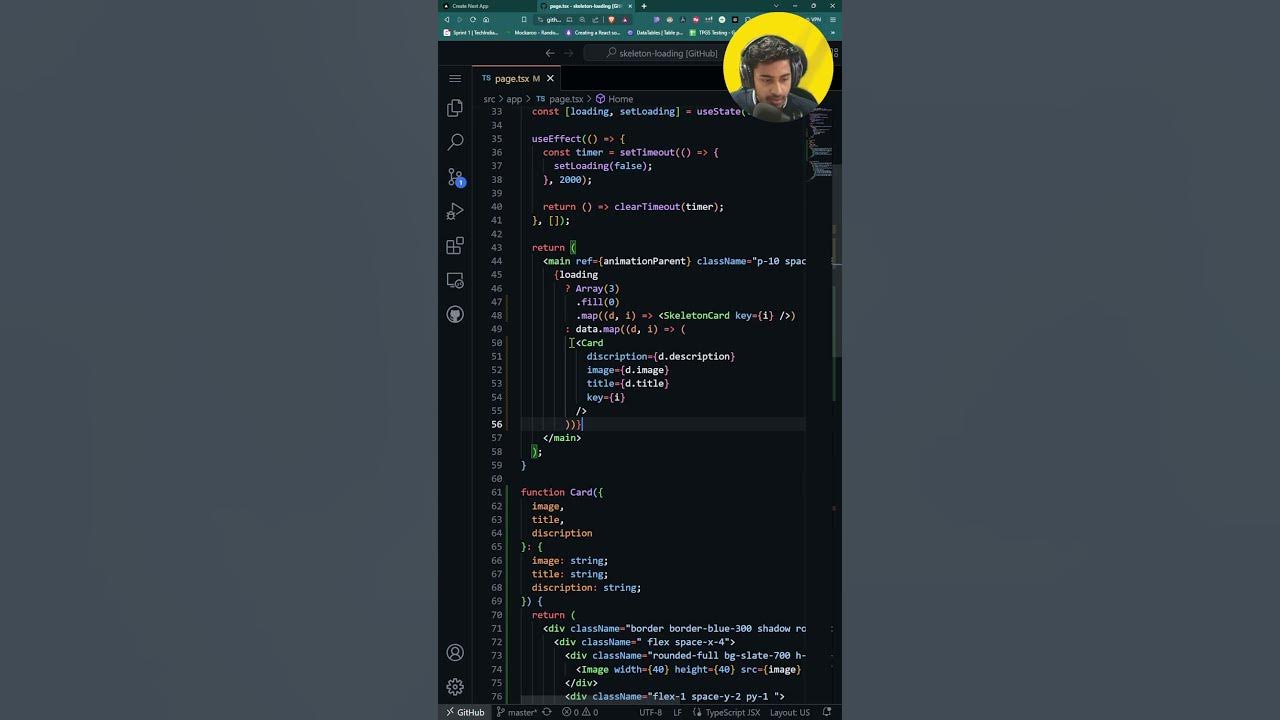Click function Card declaration on line 61
The width and height of the screenshot is (1280, 720).
coord(556,492)
